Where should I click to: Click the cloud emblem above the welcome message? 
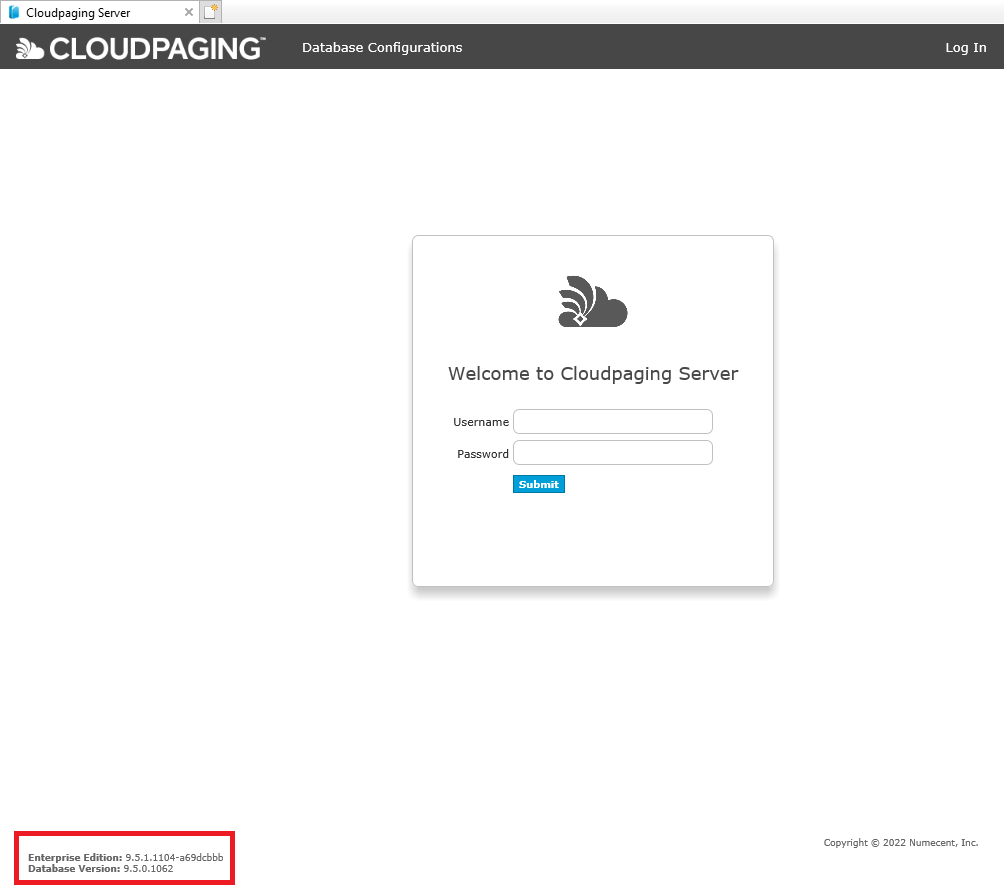coord(592,301)
